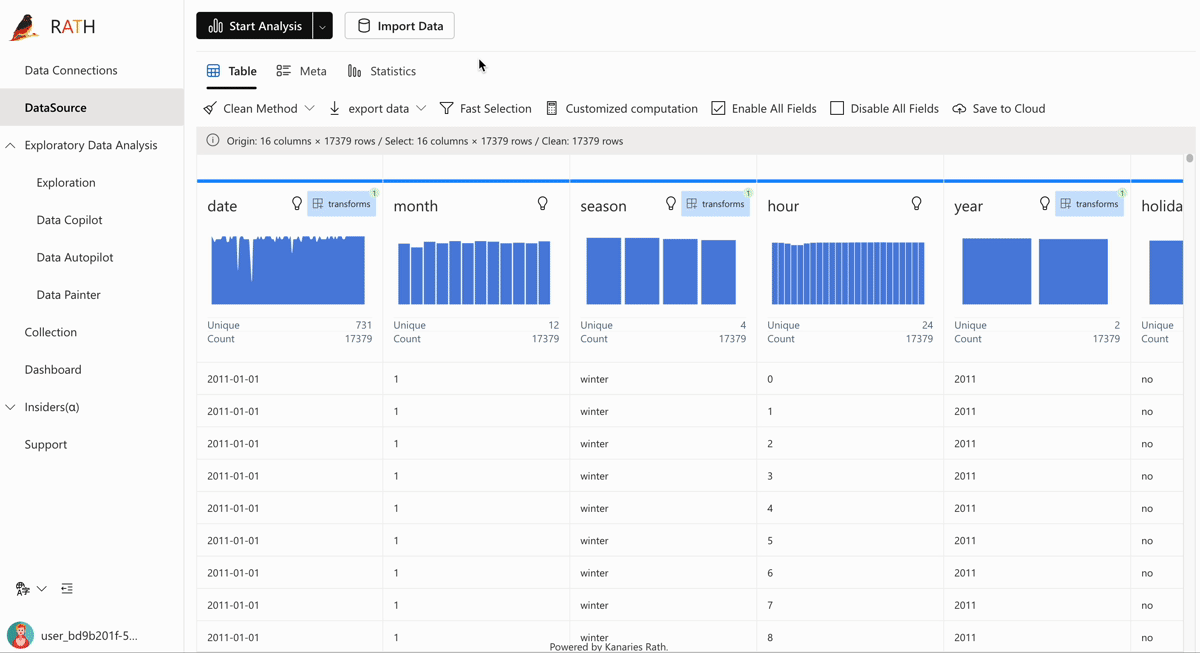Click the info icon beside Origin summary
Image resolution: width=1200 pixels, height=653 pixels.
coord(212,141)
